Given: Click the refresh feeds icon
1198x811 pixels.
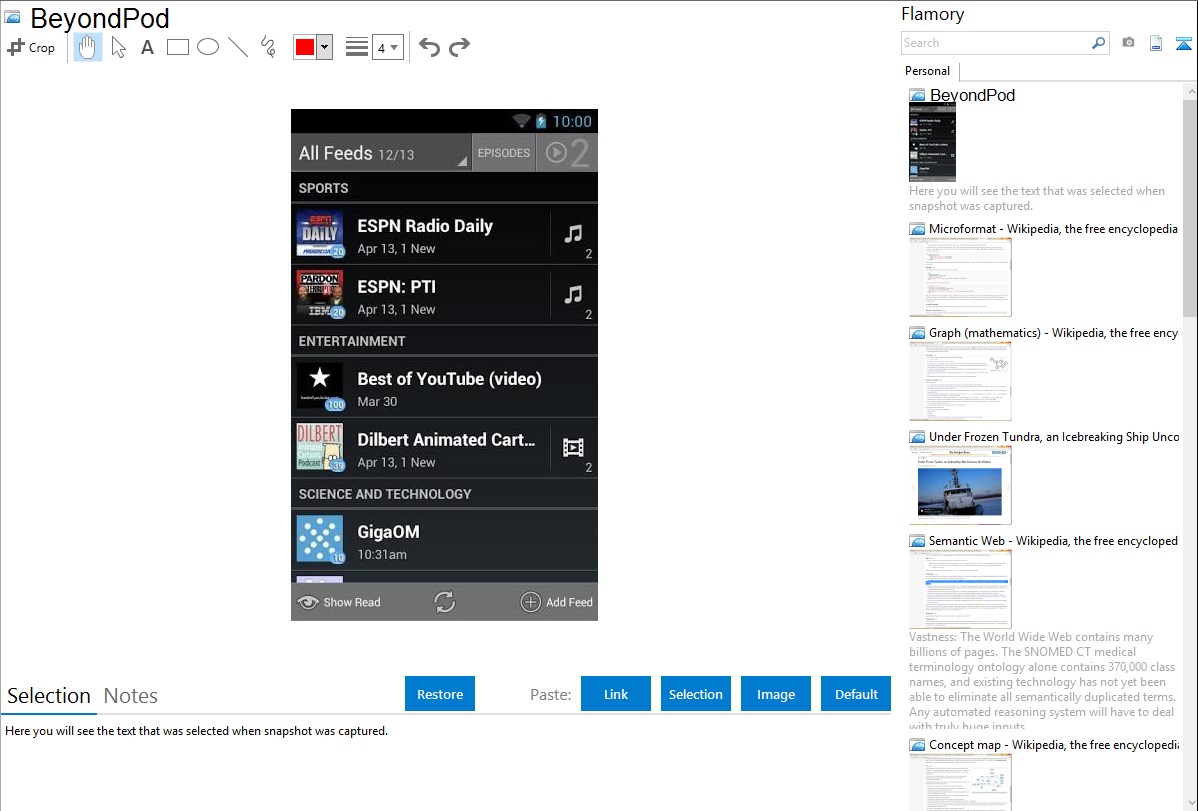Looking at the screenshot, I should point(445,602).
